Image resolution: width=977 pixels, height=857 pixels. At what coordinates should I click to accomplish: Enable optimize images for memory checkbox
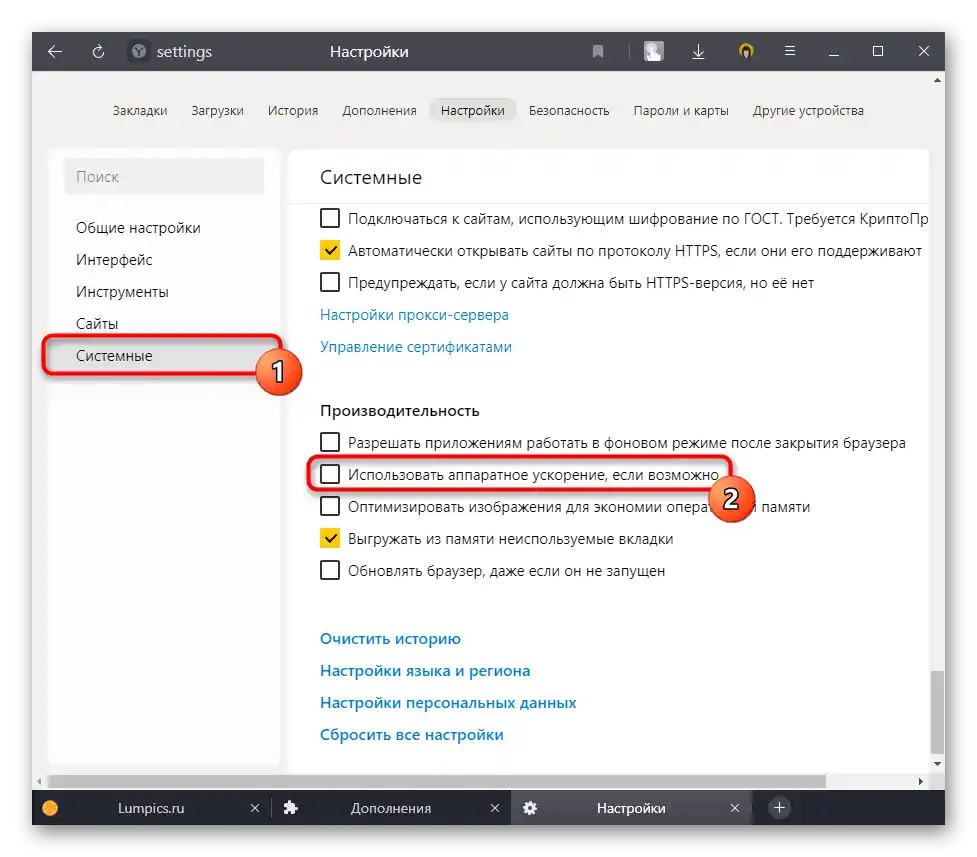pos(330,505)
